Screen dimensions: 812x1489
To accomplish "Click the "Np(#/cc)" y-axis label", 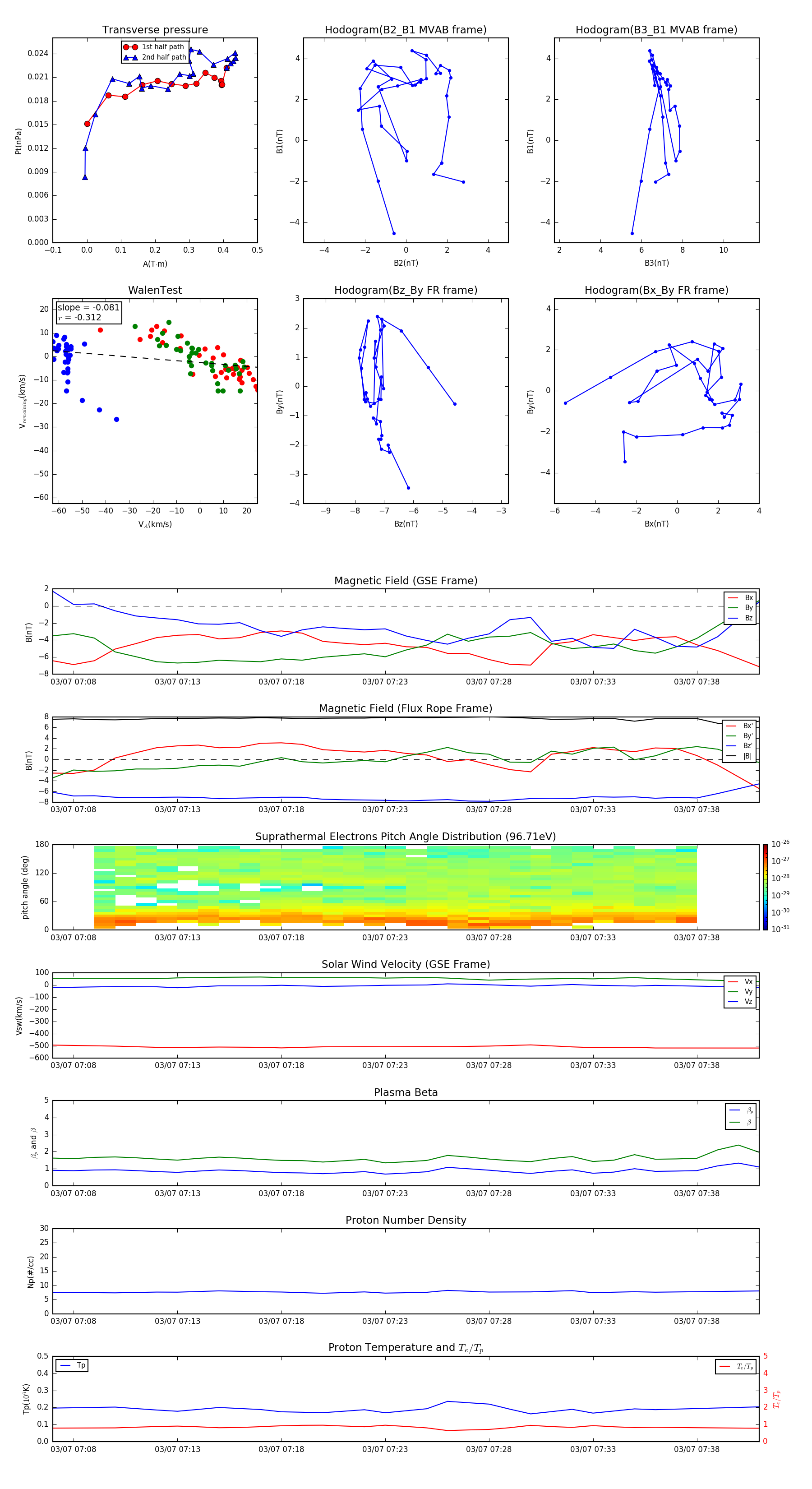I will pyautogui.click(x=31, y=1272).
